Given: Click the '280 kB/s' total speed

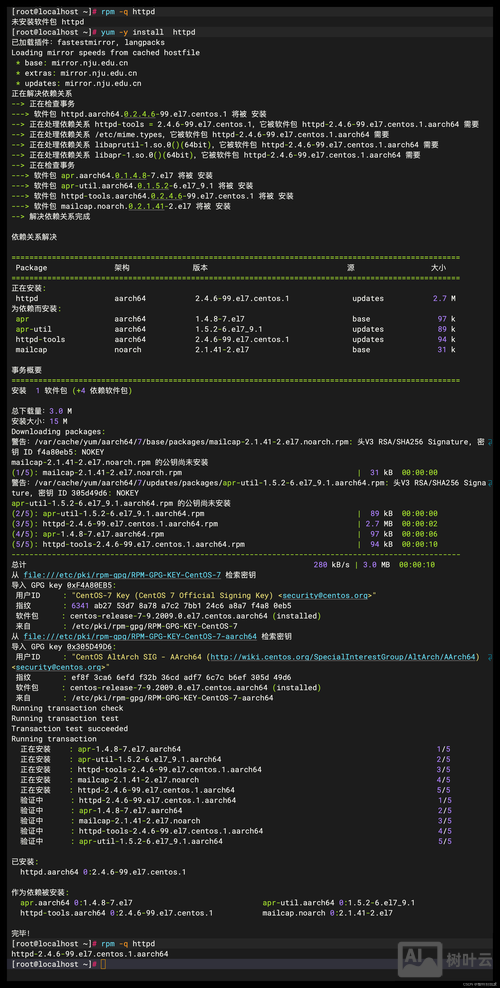Looking at the screenshot, I should click(331, 565).
